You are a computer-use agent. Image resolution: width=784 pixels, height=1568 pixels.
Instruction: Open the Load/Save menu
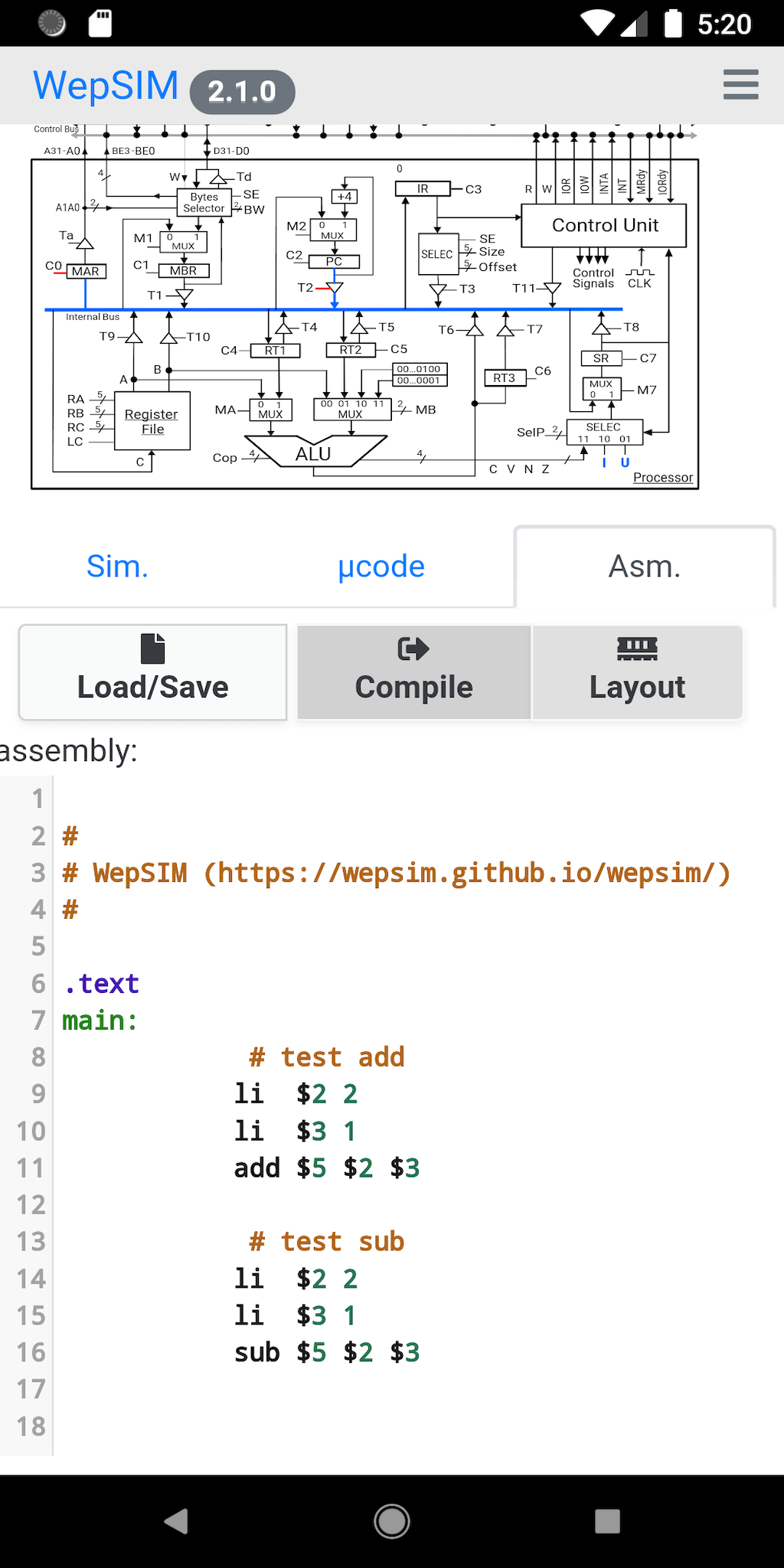click(153, 672)
